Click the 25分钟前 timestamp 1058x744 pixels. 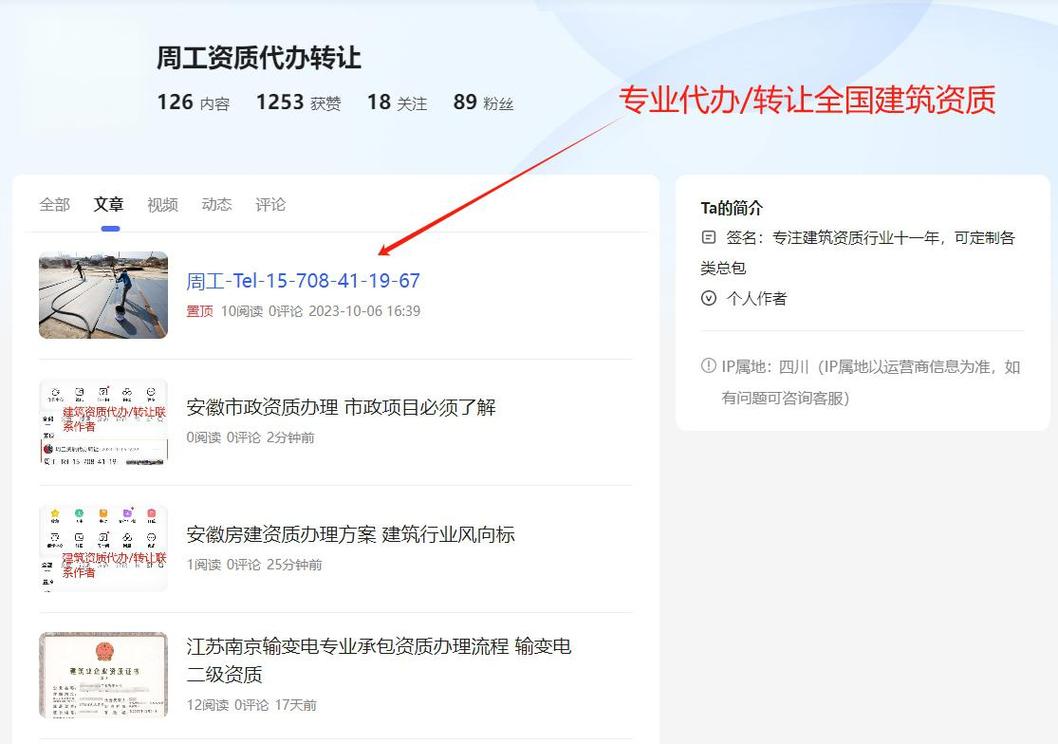point(294,565)
